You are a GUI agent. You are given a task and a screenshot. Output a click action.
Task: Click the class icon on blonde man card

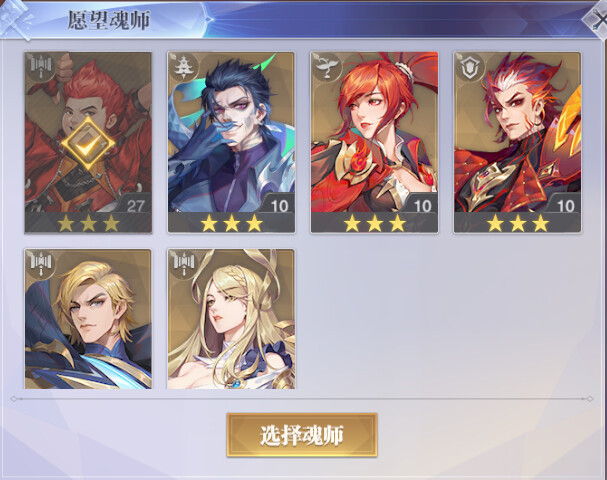click(x=41, y=263)
